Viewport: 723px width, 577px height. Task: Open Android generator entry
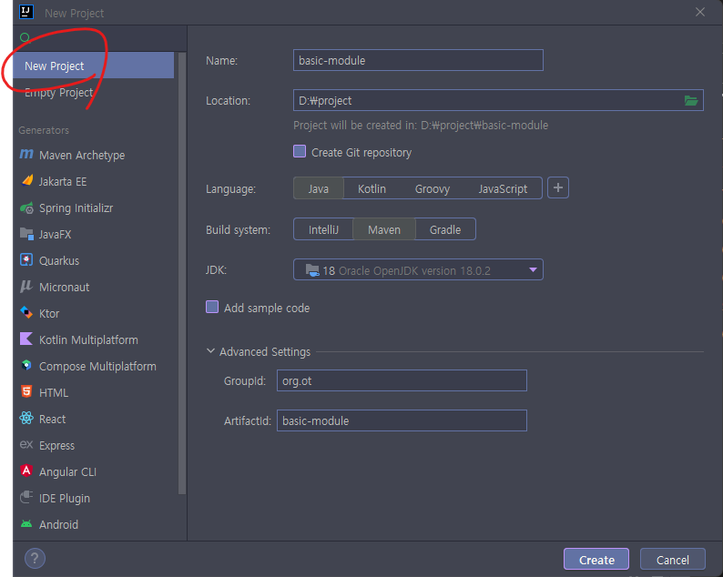[x=94, y=524]
